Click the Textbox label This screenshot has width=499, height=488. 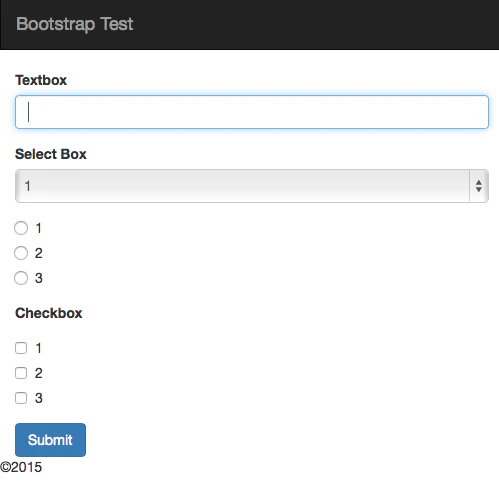tap(41, 80)
